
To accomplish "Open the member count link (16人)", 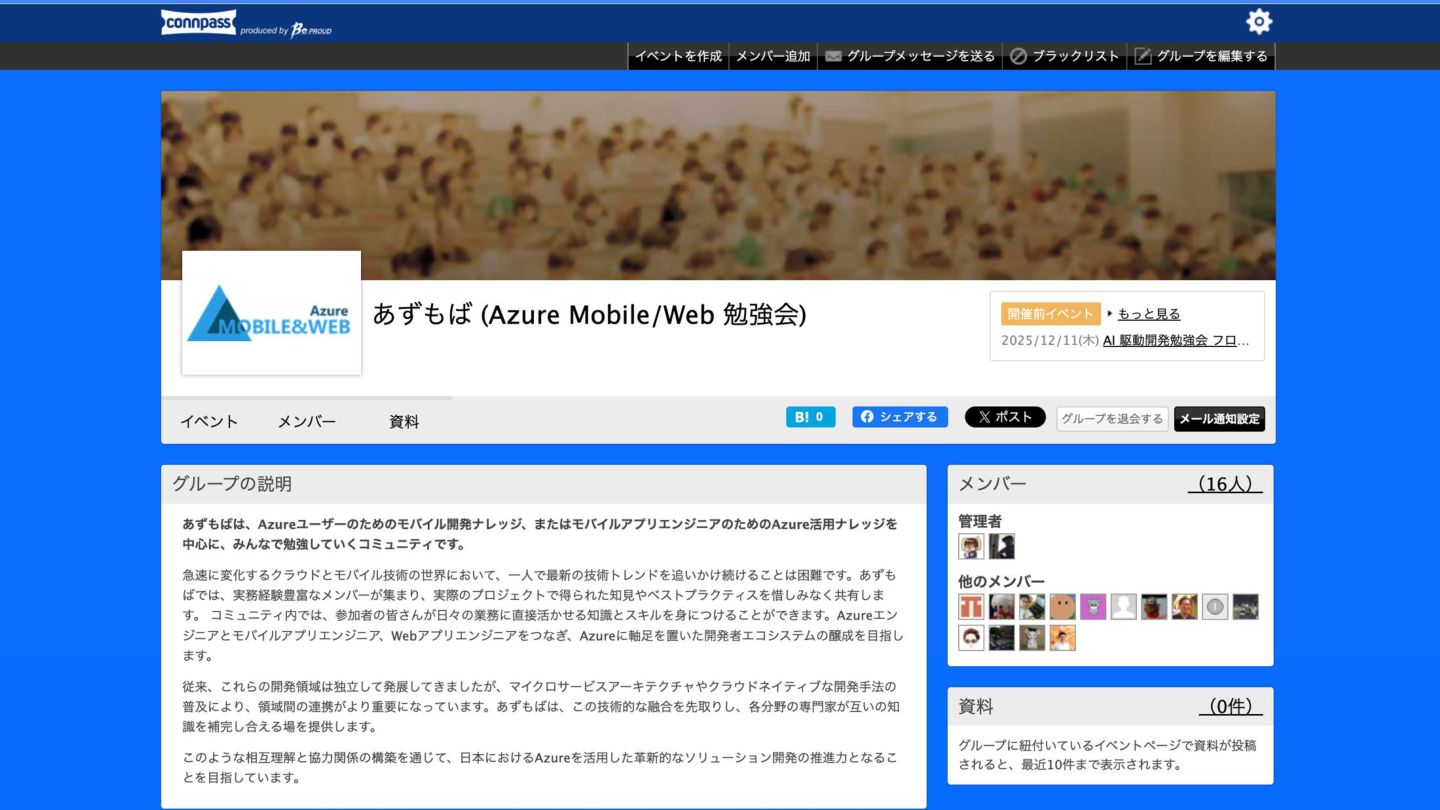I will pos(1225,484).
